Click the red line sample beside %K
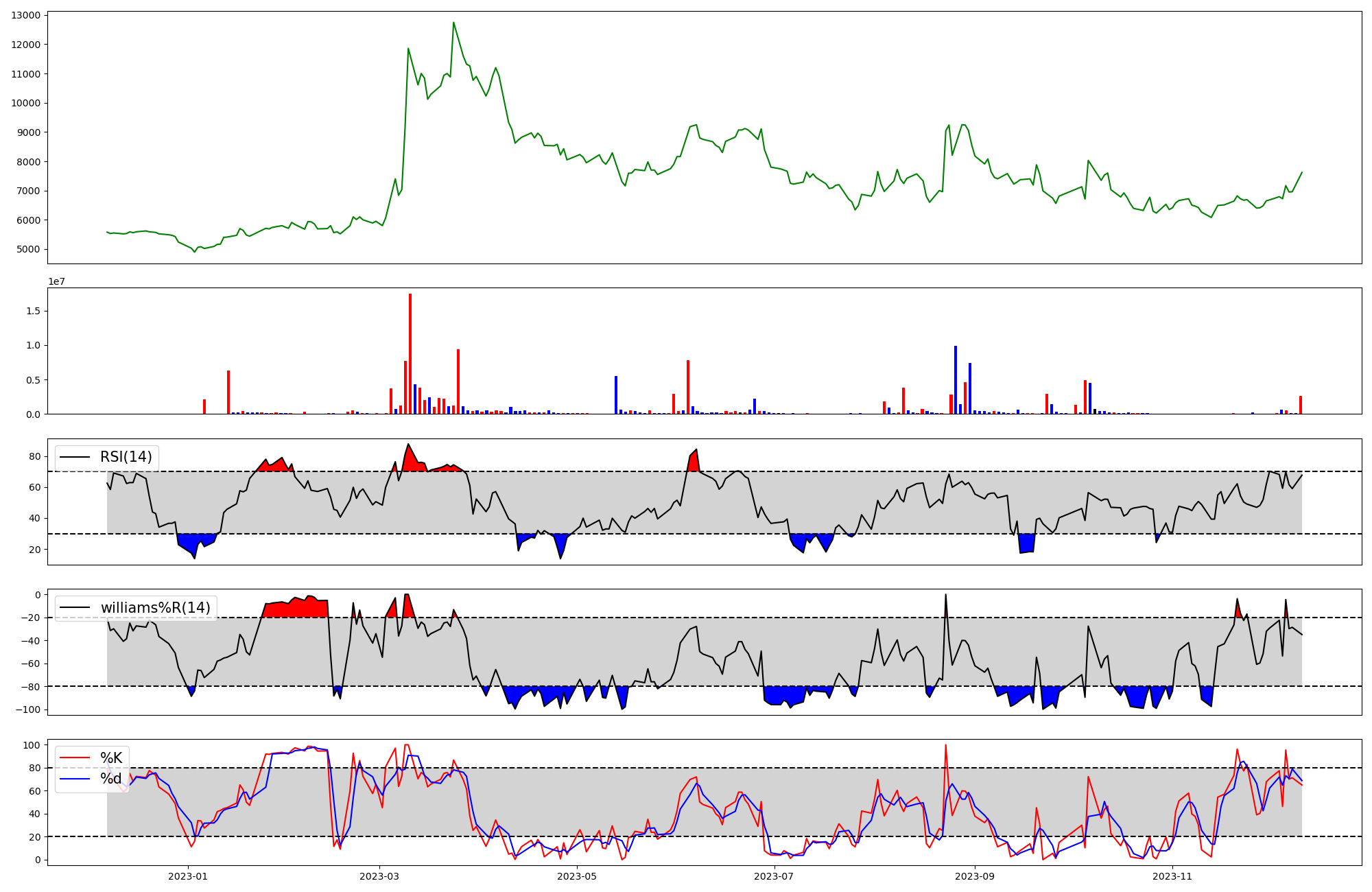 (x=75, y=758)
